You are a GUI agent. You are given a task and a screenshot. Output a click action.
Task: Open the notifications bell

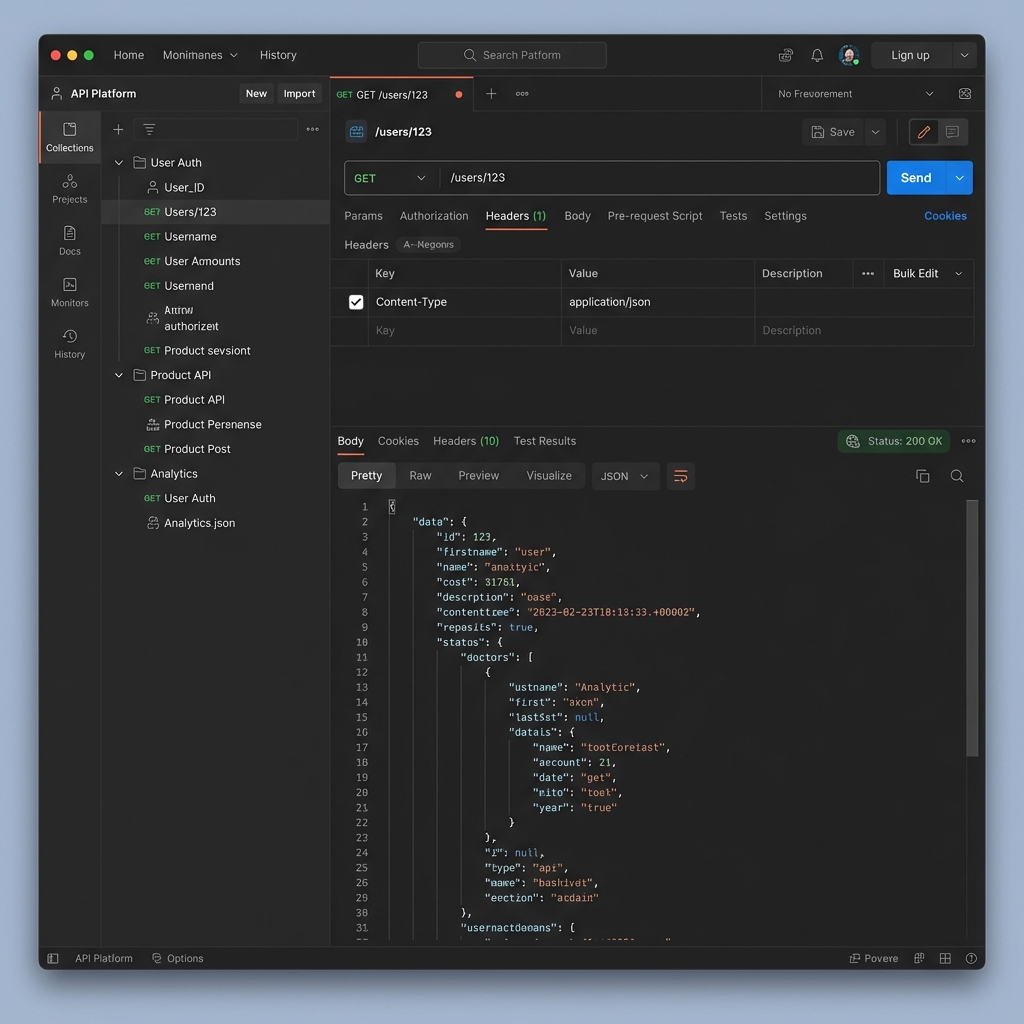(817, 55)
